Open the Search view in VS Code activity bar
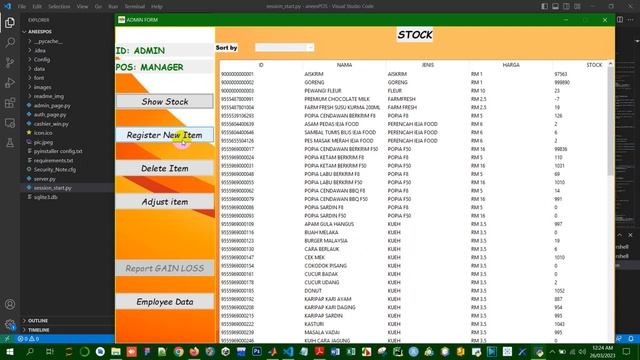Viewport: 640px width, 360px height. point(10,42)
